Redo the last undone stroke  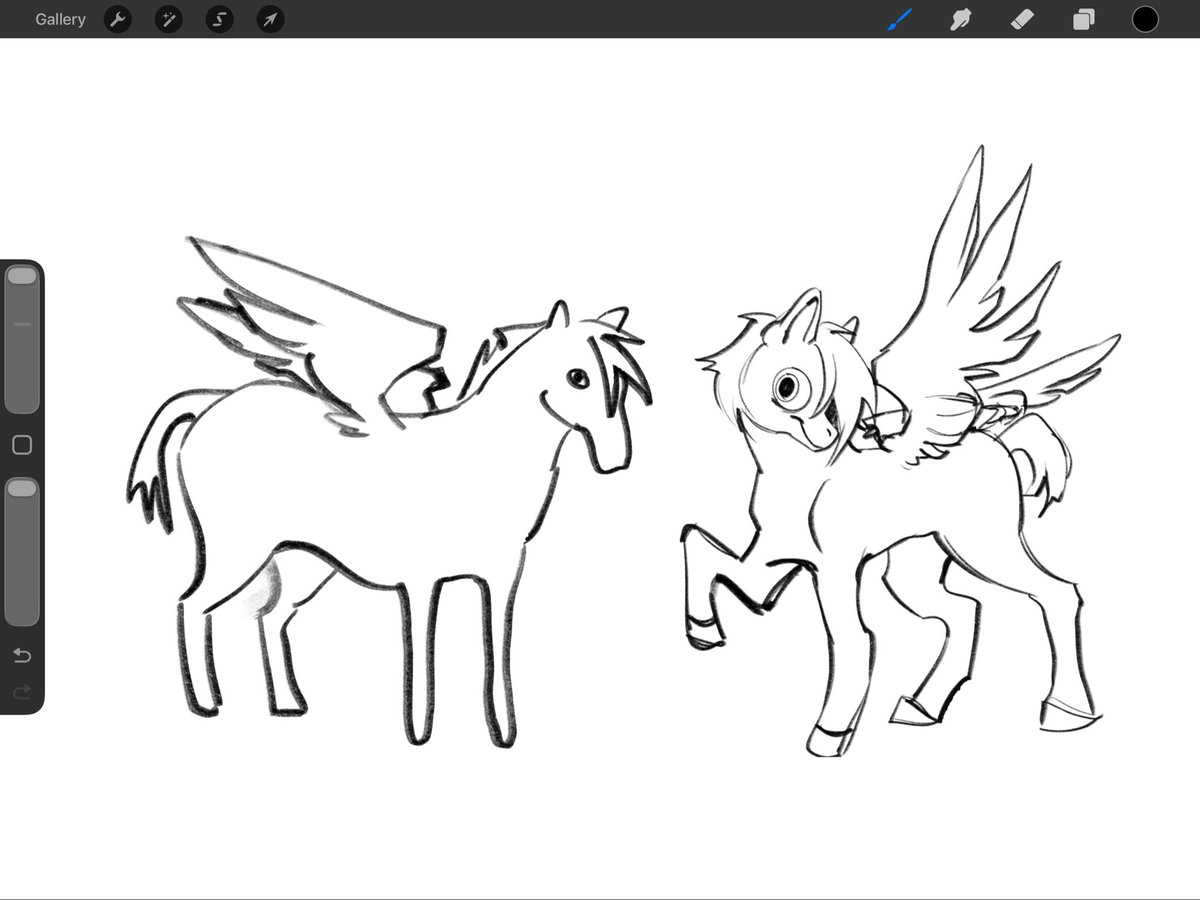click(x=22, y=691)
